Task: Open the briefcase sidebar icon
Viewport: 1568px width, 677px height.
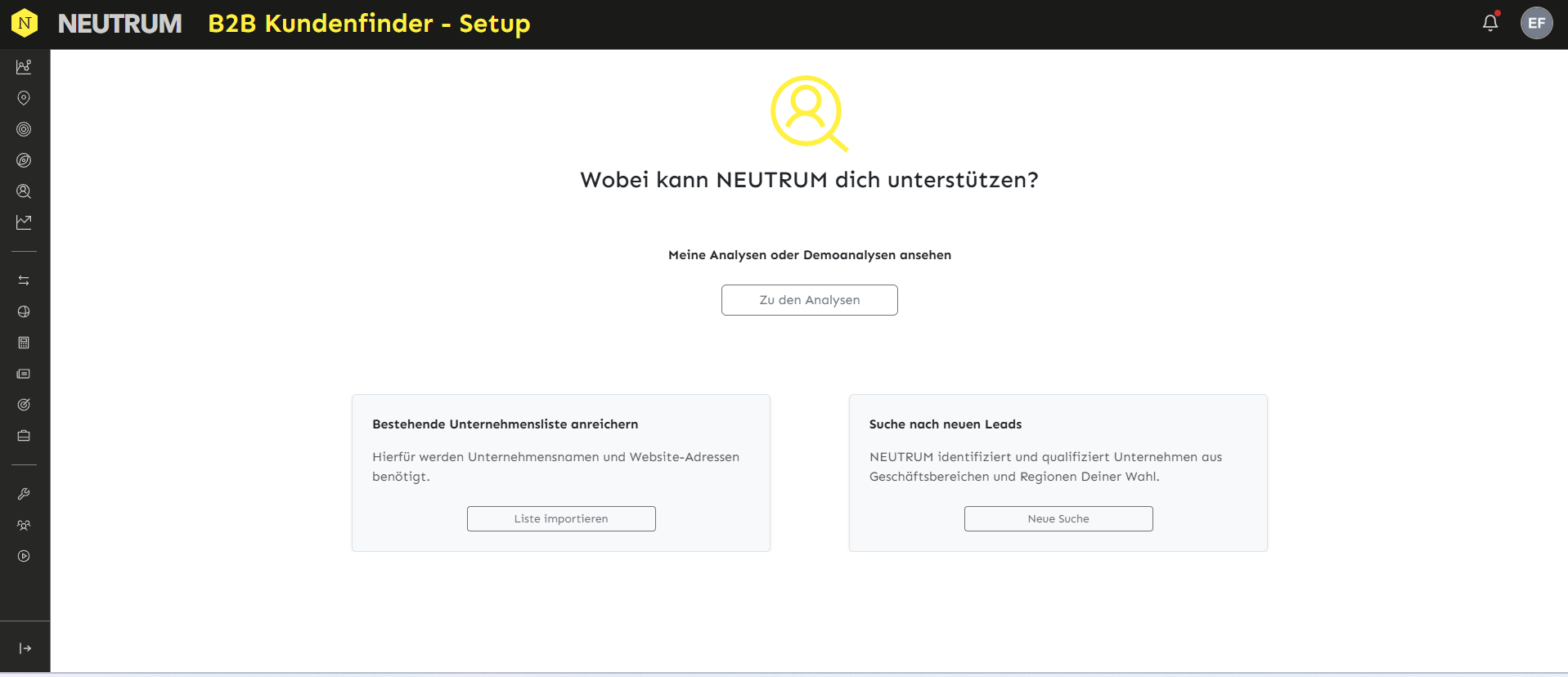Action: pos(24,436)
